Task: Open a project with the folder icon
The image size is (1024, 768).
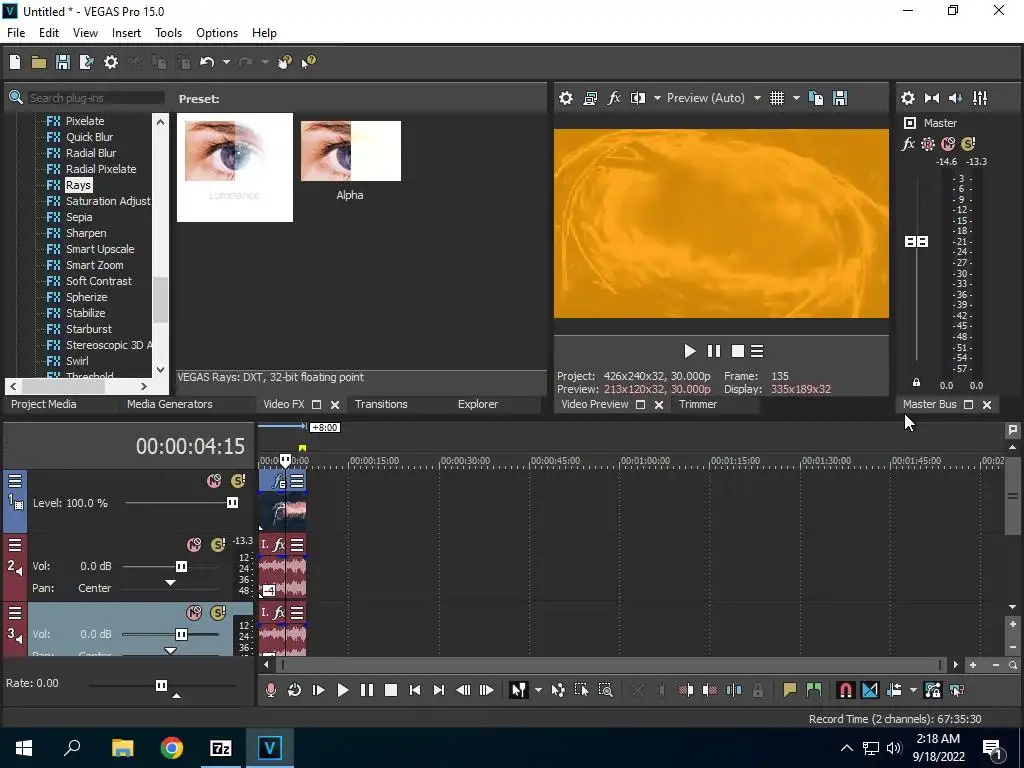Action: (x=39, y=62)
